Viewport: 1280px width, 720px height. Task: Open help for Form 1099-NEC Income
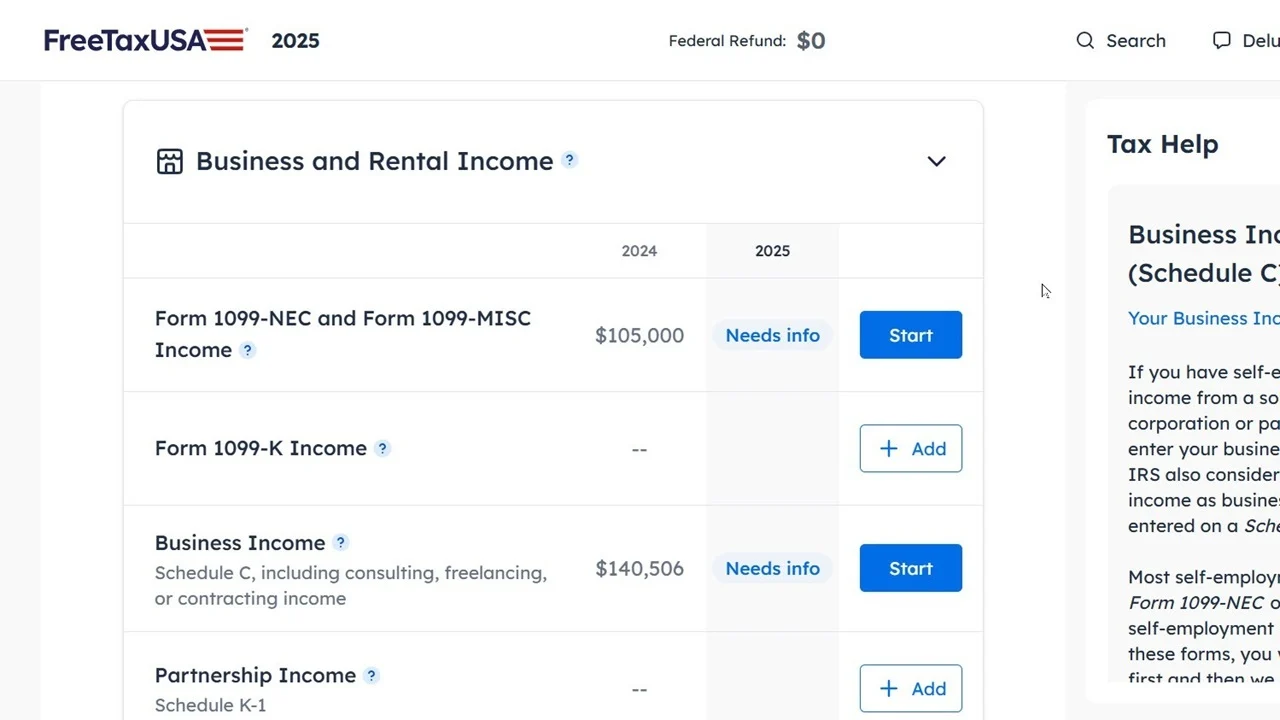[247, 351]
